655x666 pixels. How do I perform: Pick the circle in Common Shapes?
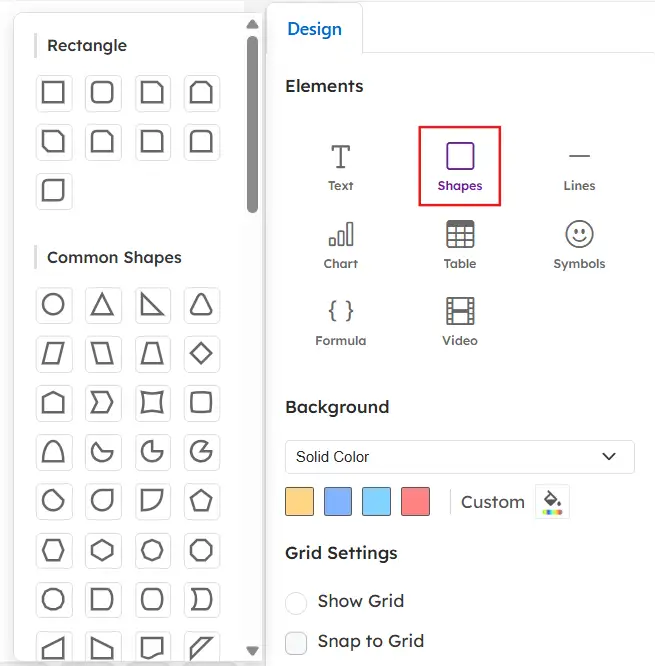tap(53, 305)
